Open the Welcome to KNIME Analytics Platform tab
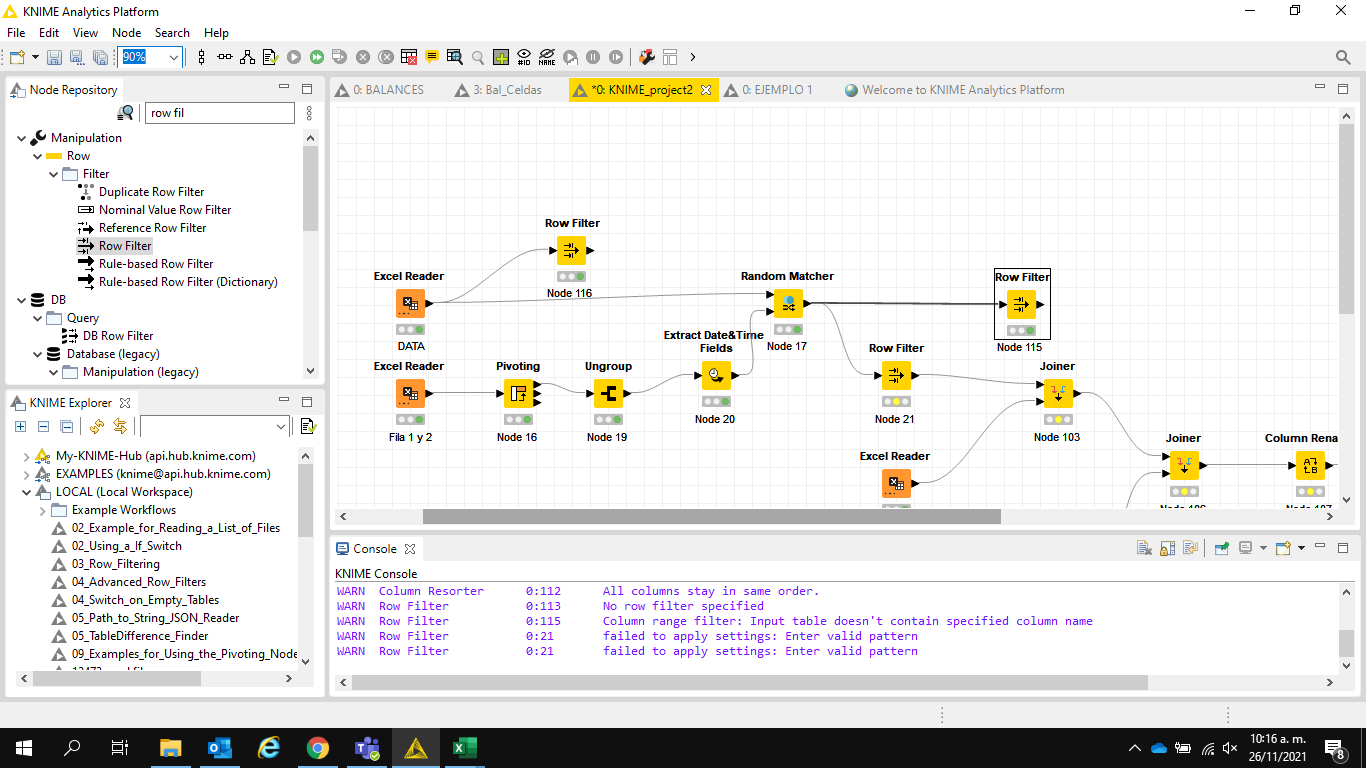Screen dimensions: 1366x768 [955, 90]
